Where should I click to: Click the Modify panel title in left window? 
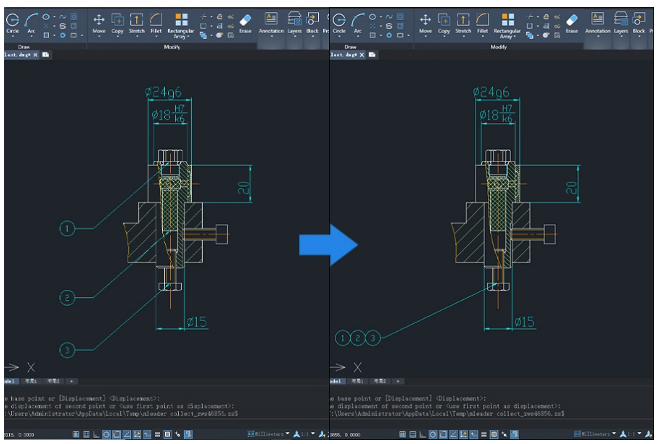(x=172, y=47)
